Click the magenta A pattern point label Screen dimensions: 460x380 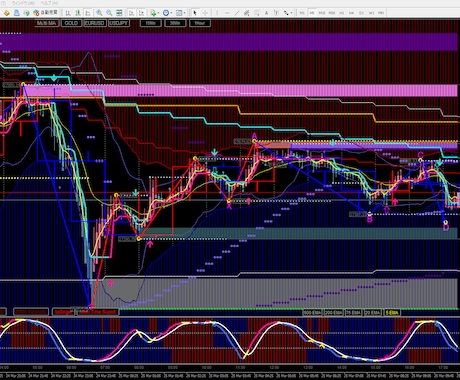click(x=254, y=136)
